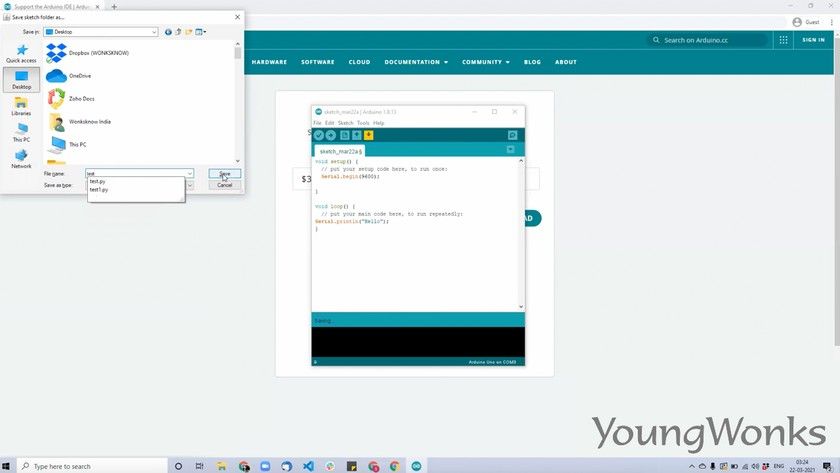Select Desktop in dialog sidebar
This screenshot has width=840, height=473.
coord(21,80)
